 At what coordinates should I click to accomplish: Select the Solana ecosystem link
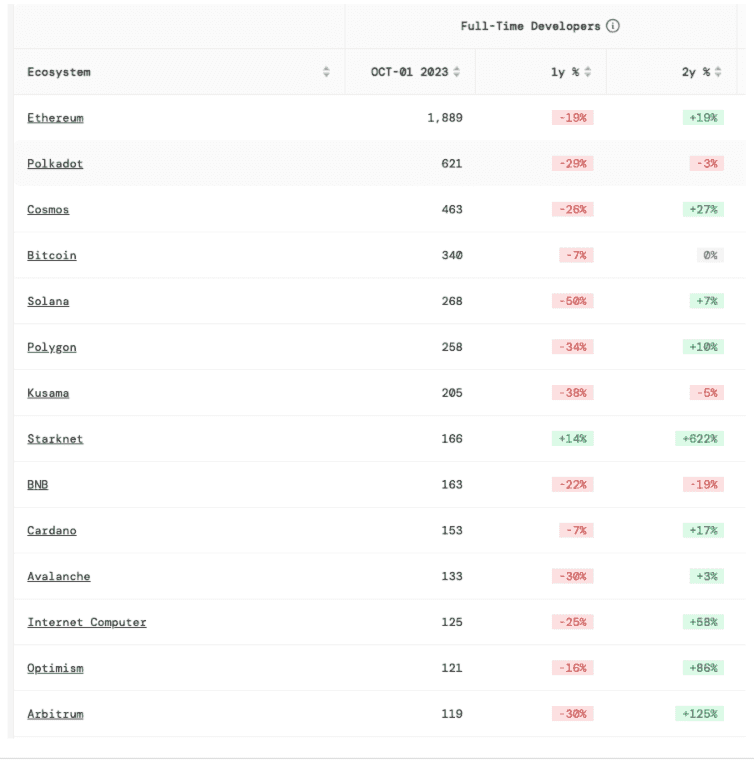tap(48, 302)
